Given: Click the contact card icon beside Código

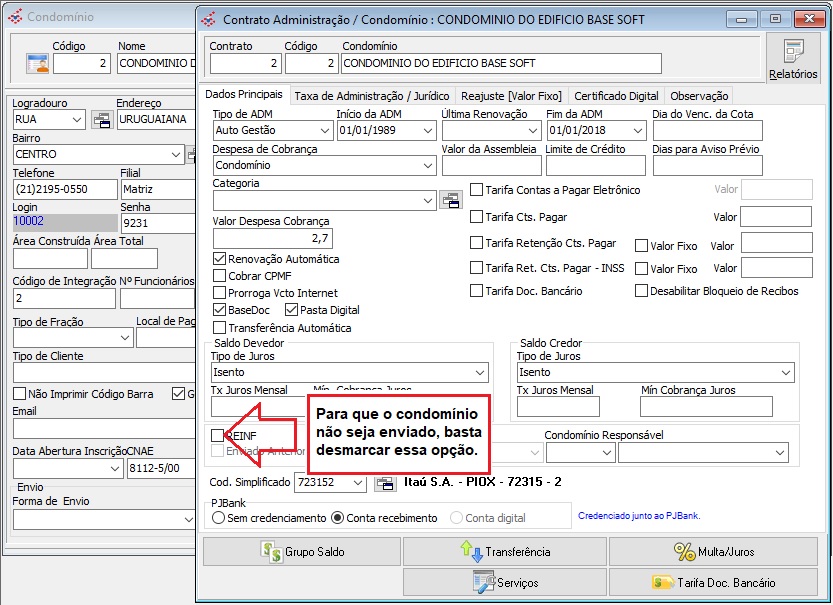Looking at the screenshot, I should (37, 64).
